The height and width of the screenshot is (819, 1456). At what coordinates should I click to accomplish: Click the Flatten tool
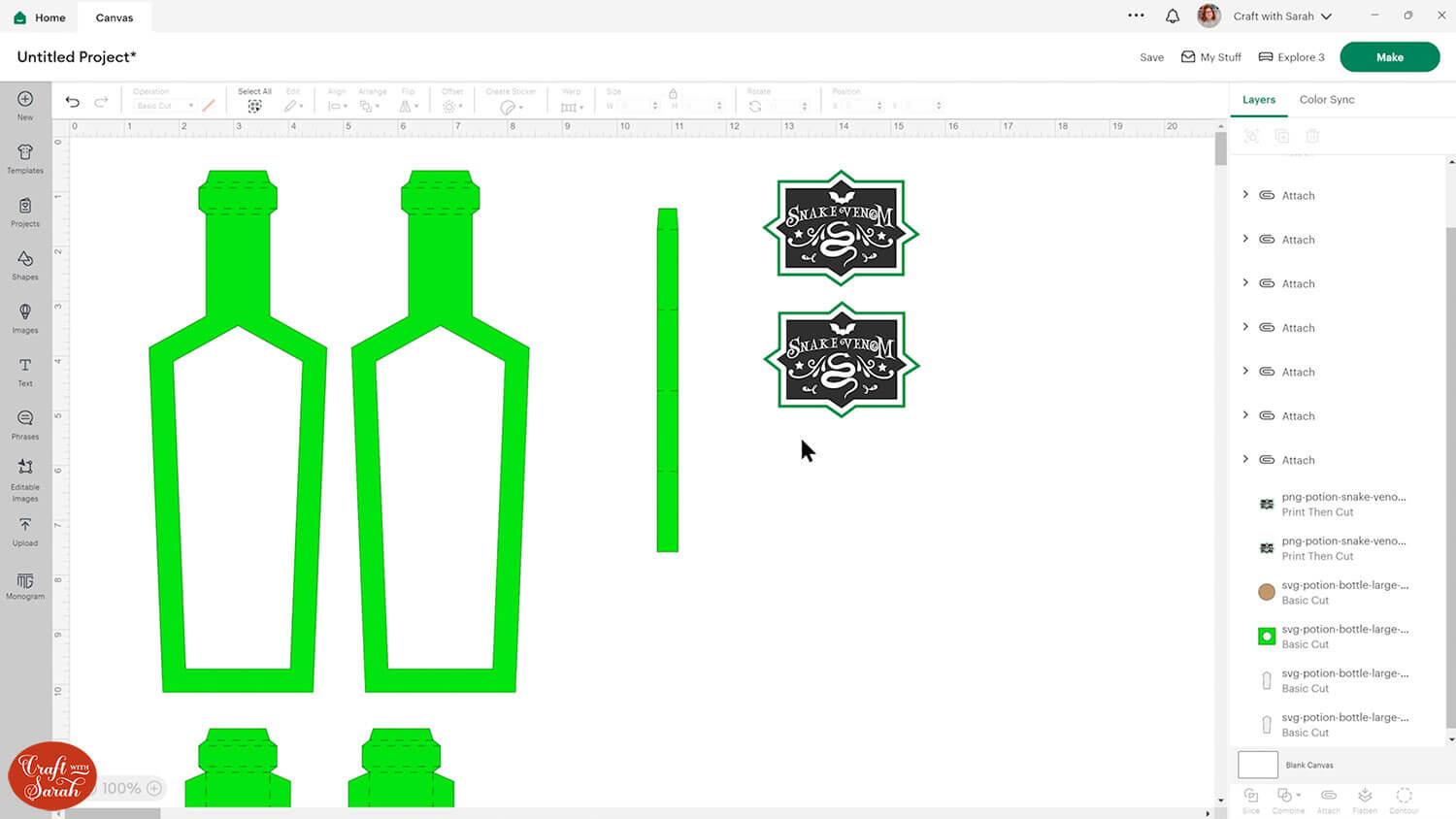coord(1365,800)
